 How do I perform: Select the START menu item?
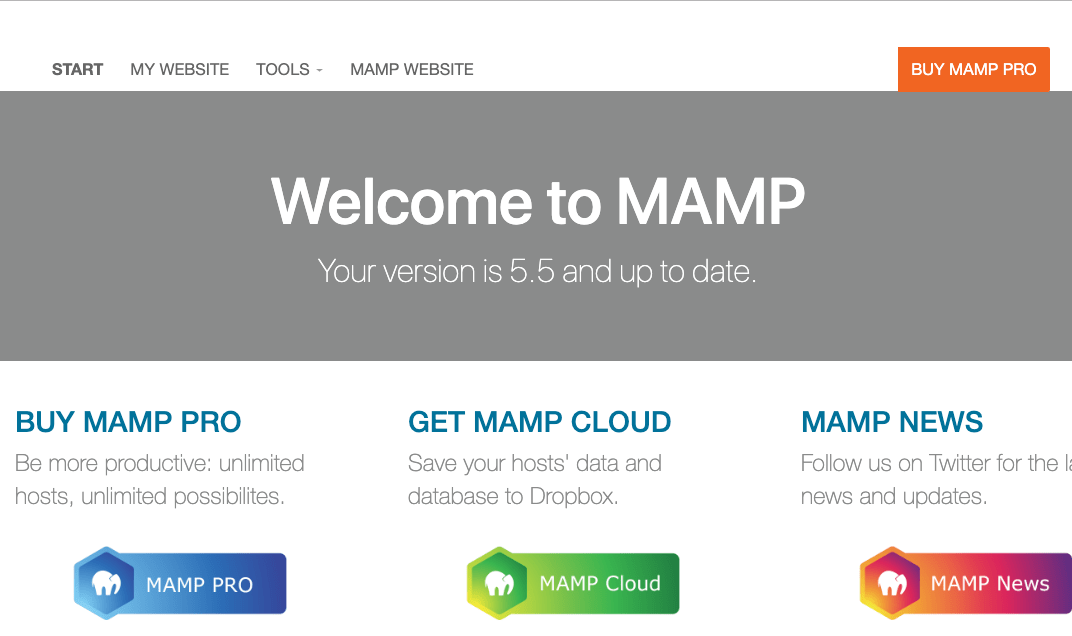click(77, 69)
